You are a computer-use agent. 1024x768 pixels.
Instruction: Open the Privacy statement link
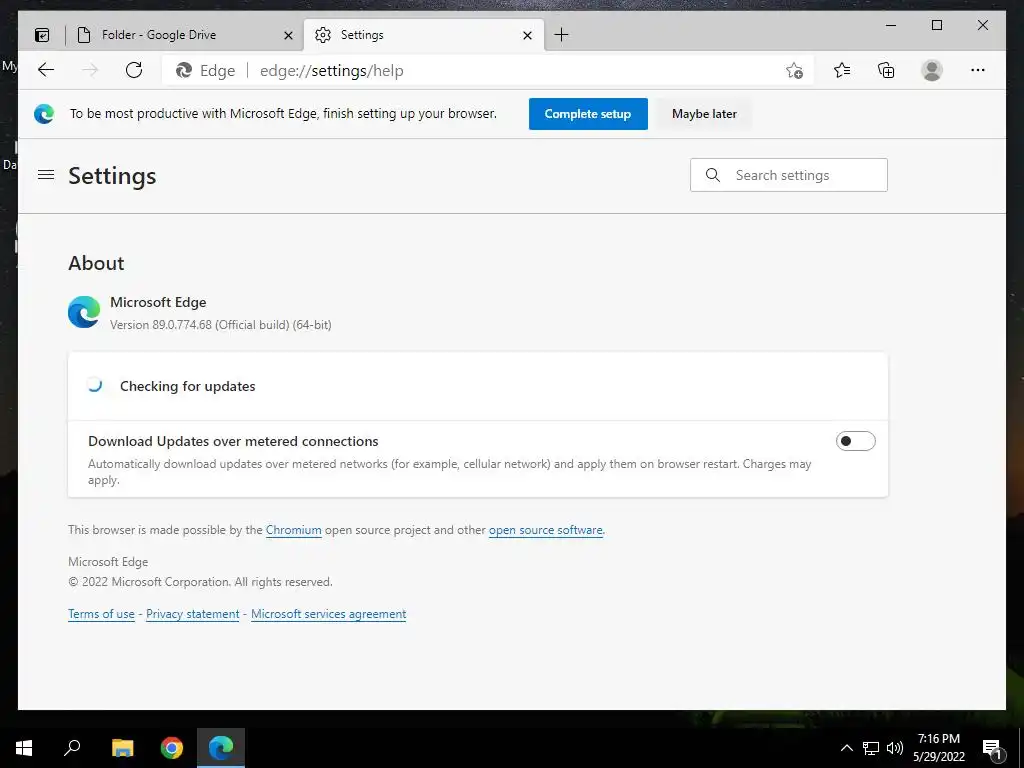pyautogui.click(x=193, y=614)
